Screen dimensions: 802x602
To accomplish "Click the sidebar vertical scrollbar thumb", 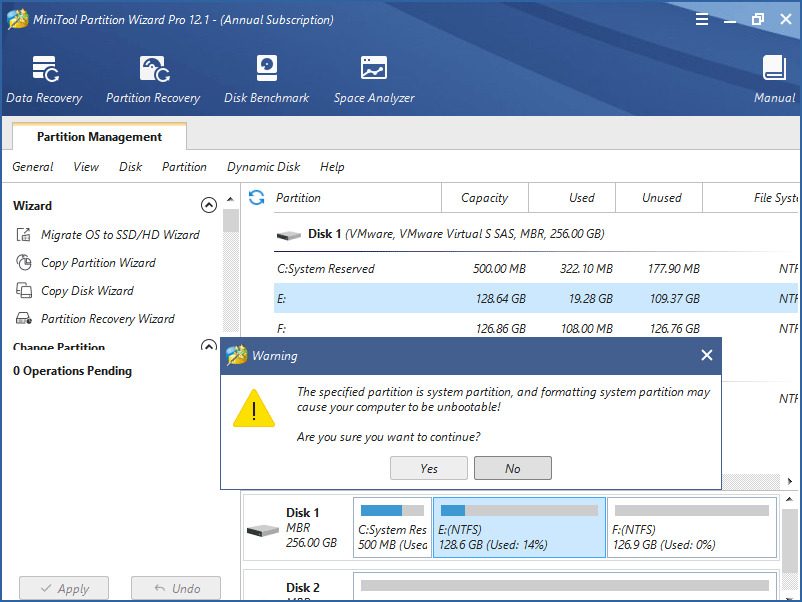I will pyautogui.click(x=231, y=220).
